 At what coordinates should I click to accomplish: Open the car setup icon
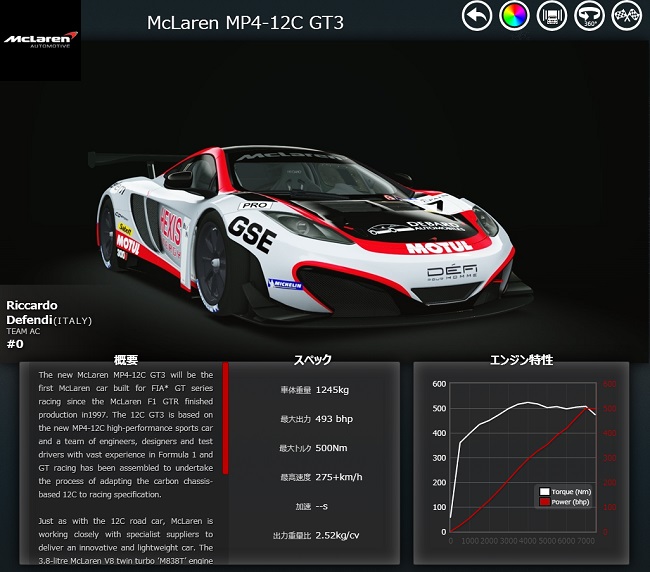551,16
